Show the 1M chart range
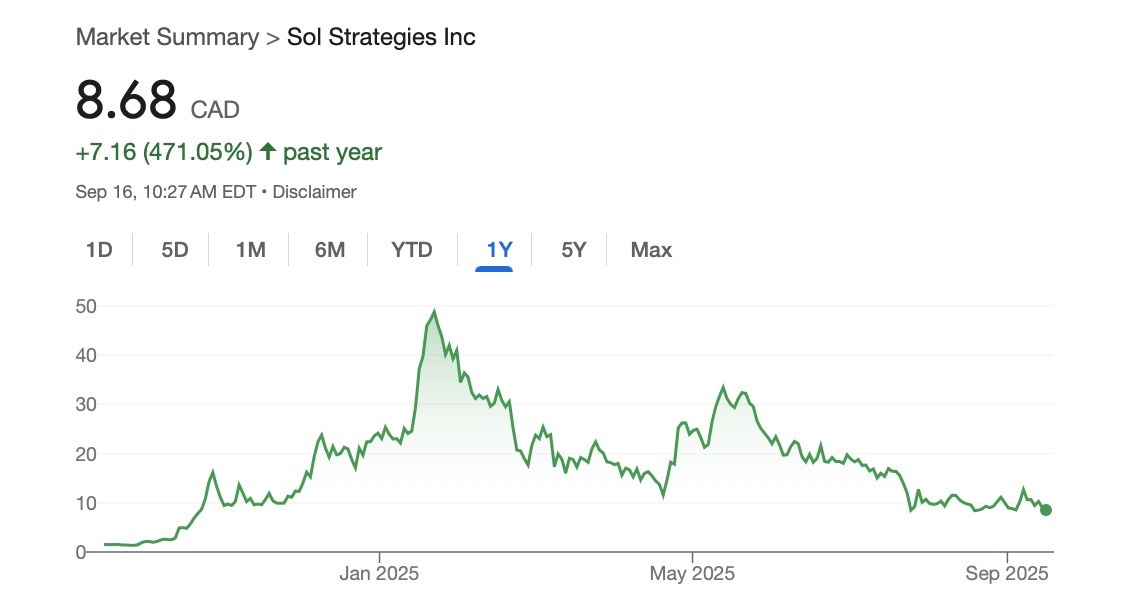This screenshot has width=1136, height=601. coord(250,250)
